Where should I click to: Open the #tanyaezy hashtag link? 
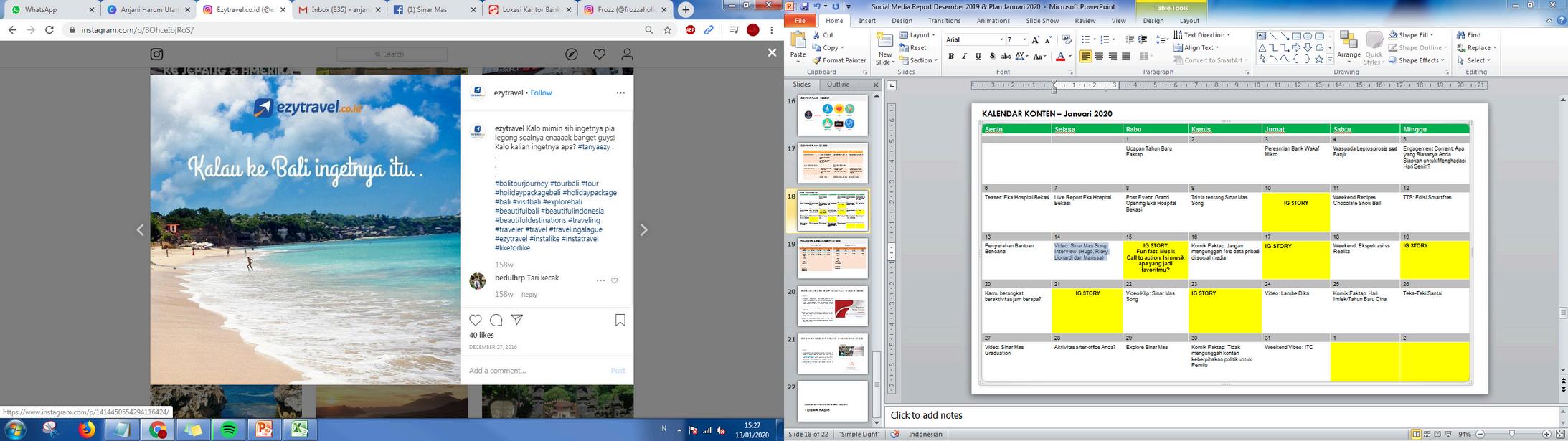pyautogui.click(x=594, y=147)
